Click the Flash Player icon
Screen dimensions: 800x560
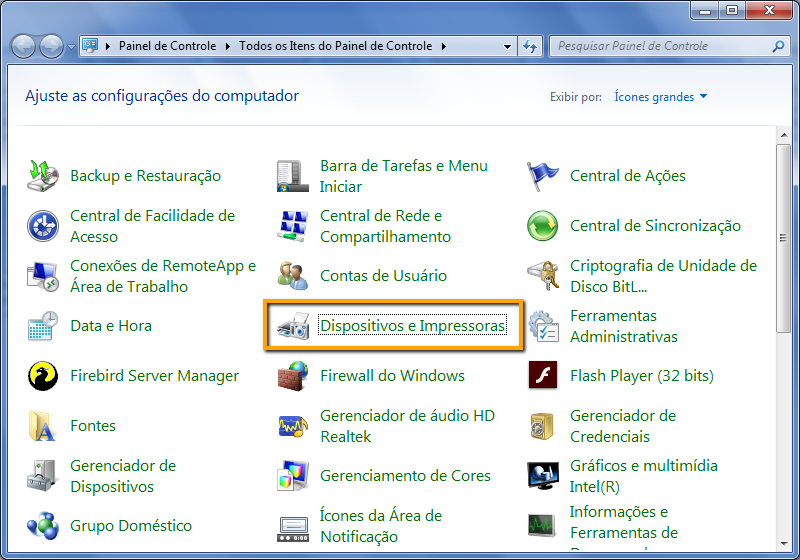tap(542, 376)
